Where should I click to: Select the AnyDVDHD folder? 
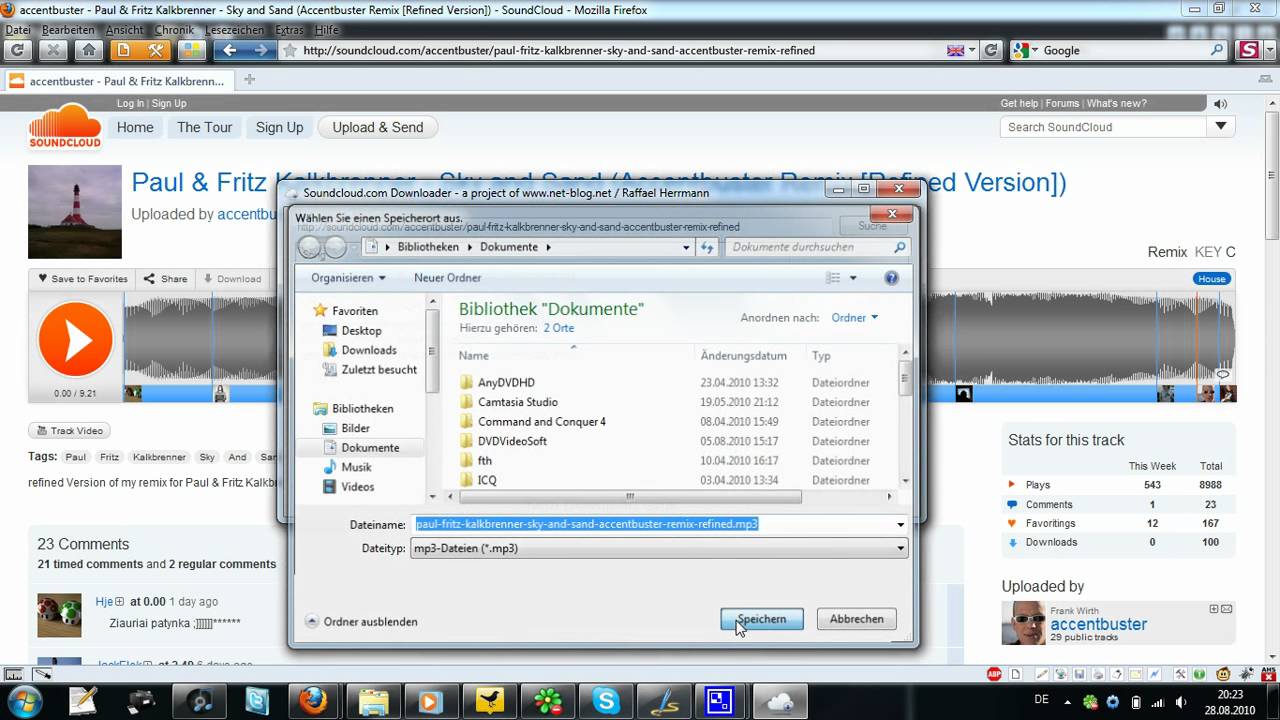point(506,382)
